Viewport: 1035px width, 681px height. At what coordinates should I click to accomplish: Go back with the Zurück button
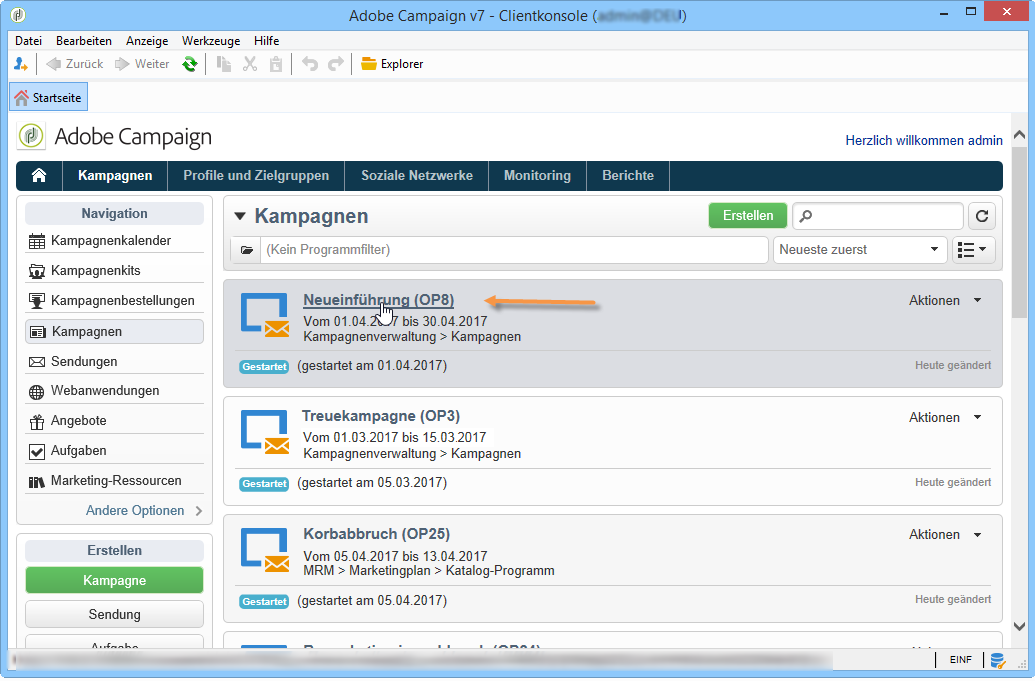[x=75, y=64]
